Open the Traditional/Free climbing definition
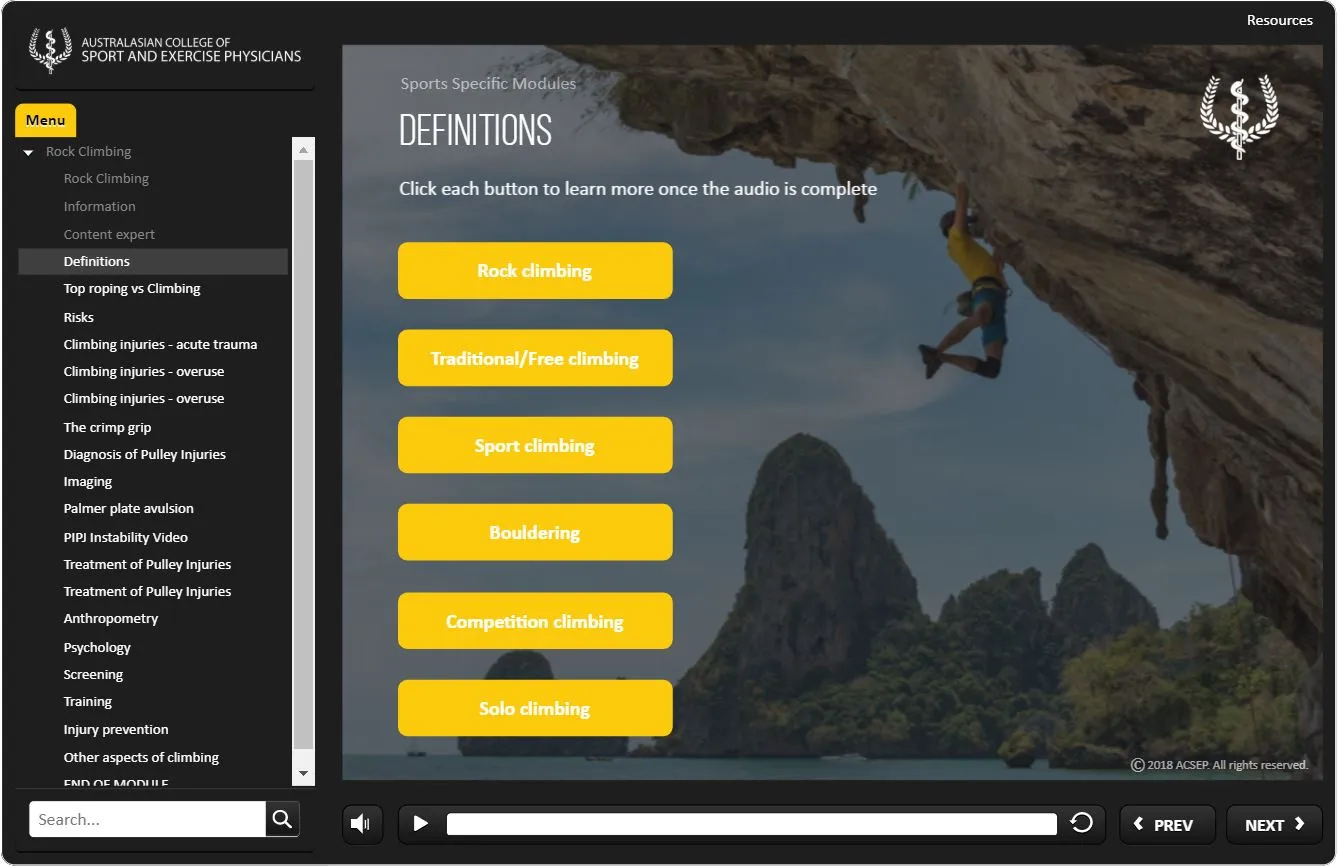1338x866 pixels. [x=535, y=358]
